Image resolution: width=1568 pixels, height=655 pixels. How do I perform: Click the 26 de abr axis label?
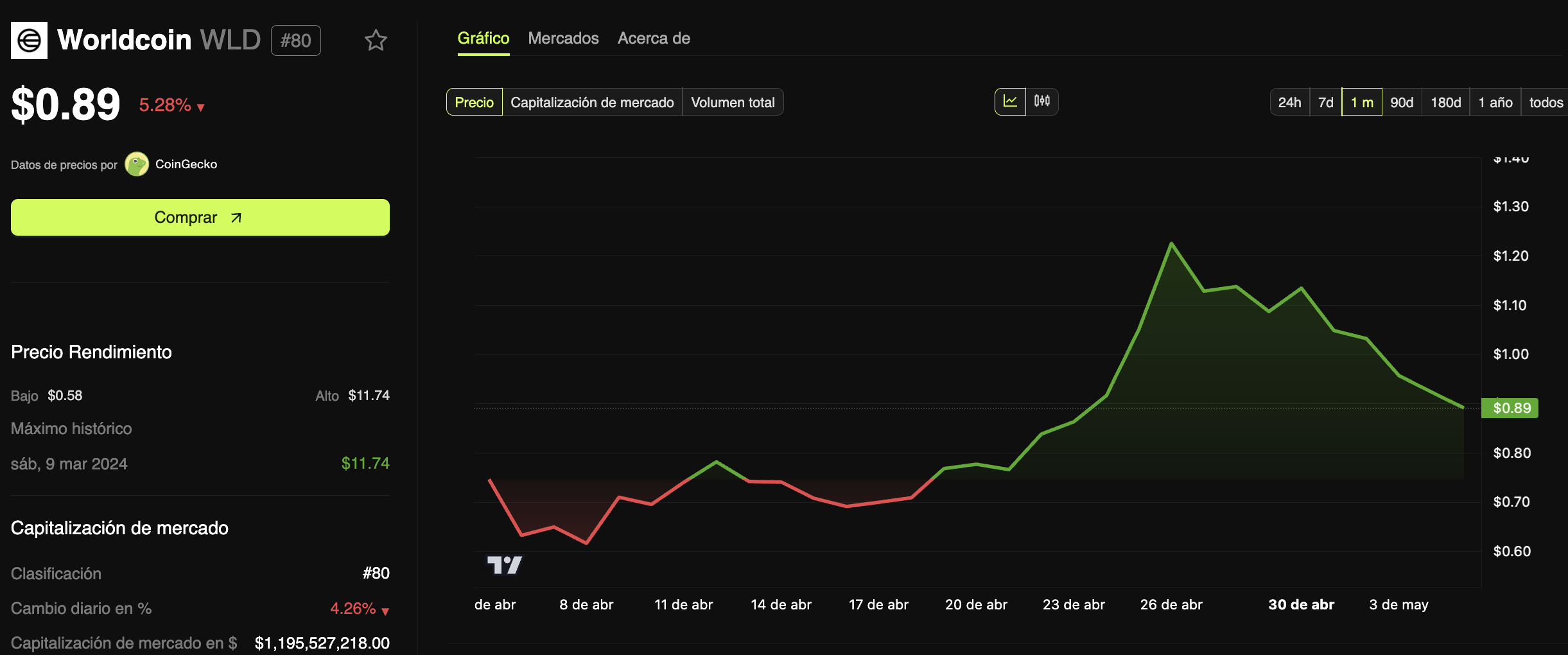pos(1171,605)
